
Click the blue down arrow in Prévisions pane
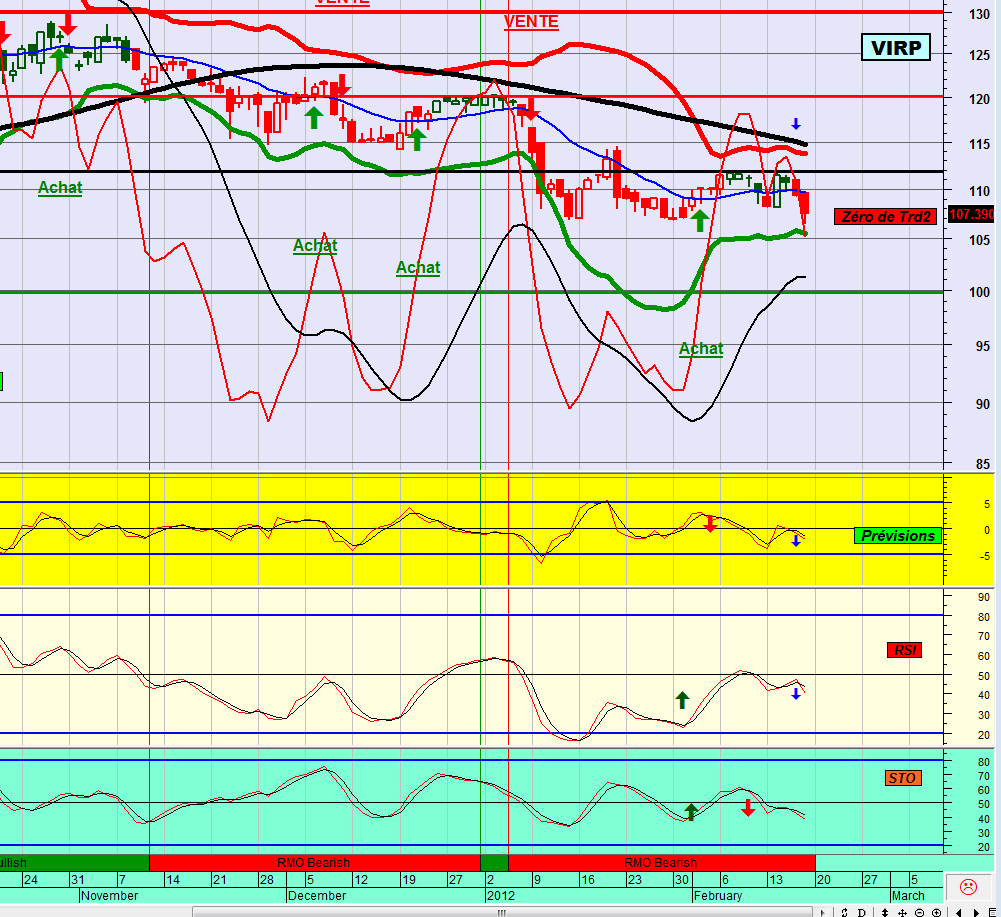coord(796,540)
